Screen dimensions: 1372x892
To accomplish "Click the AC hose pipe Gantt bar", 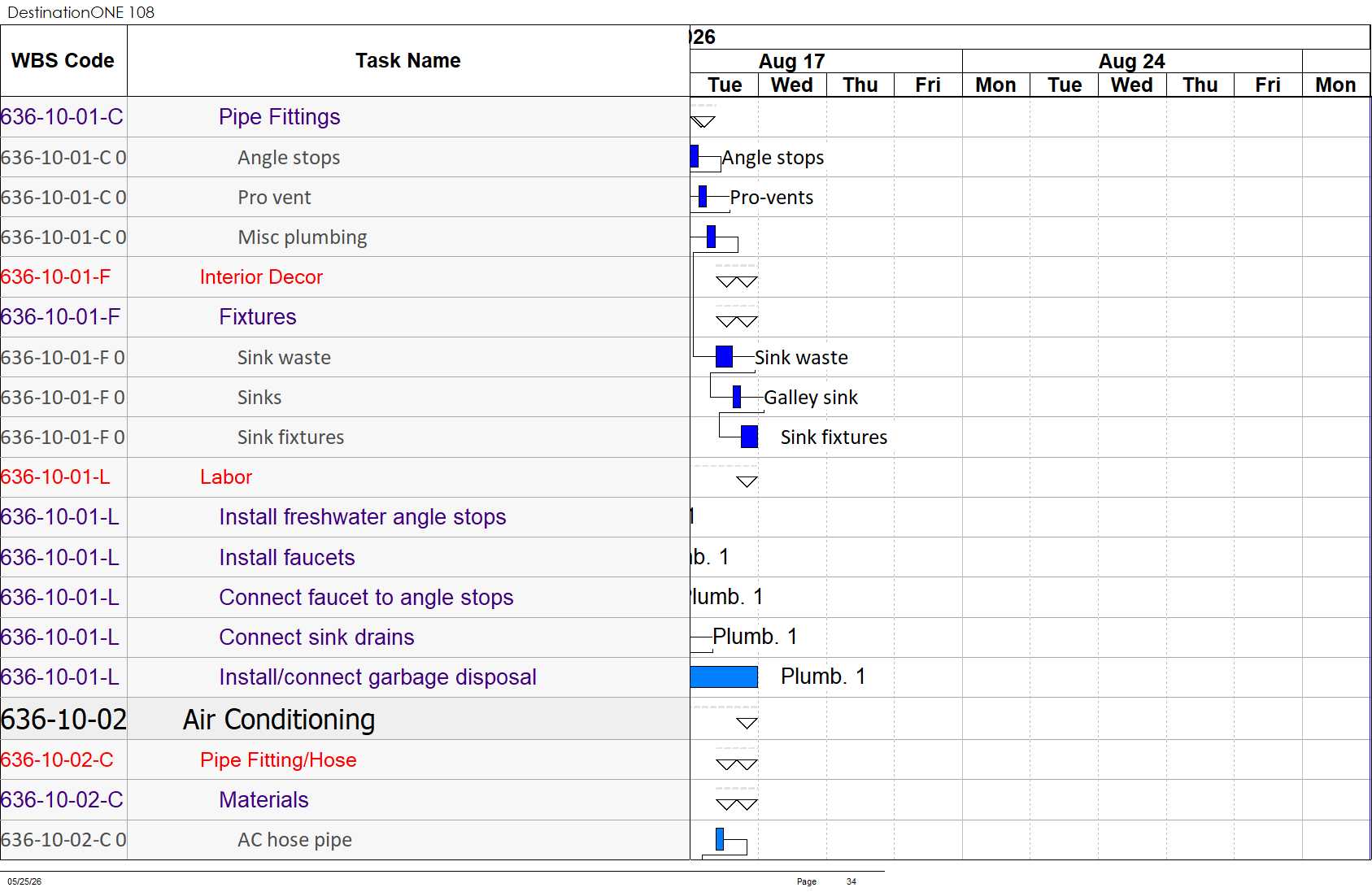I will tap(720, 839).
